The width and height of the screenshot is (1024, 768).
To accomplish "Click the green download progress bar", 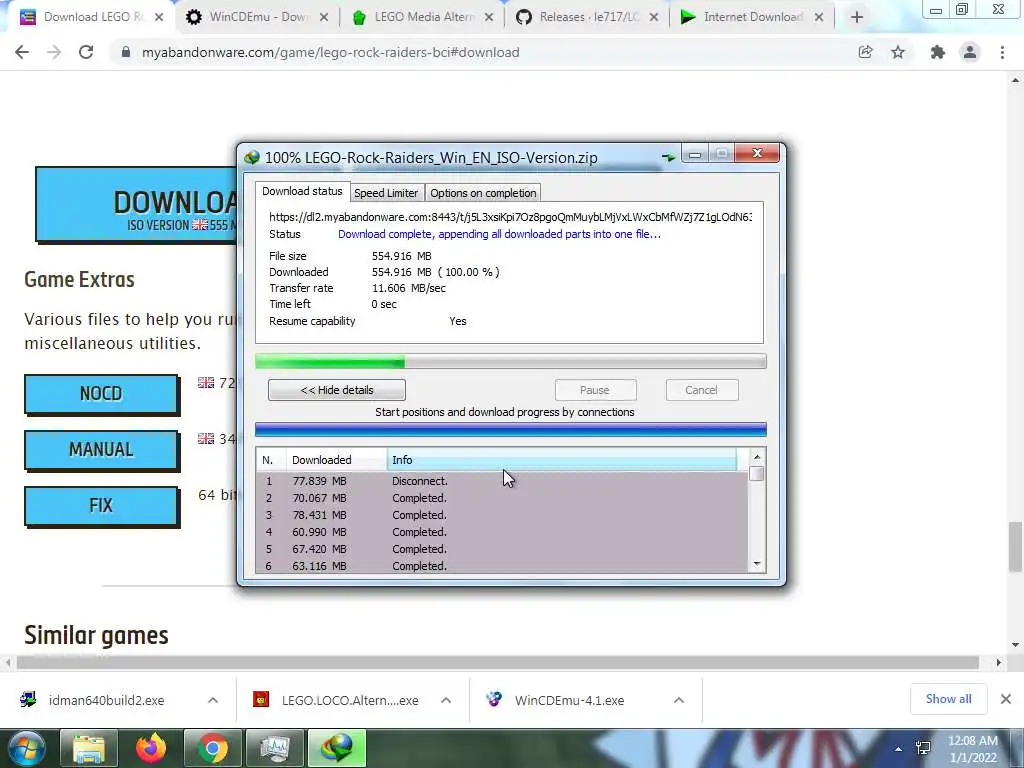I will point(511,361).
